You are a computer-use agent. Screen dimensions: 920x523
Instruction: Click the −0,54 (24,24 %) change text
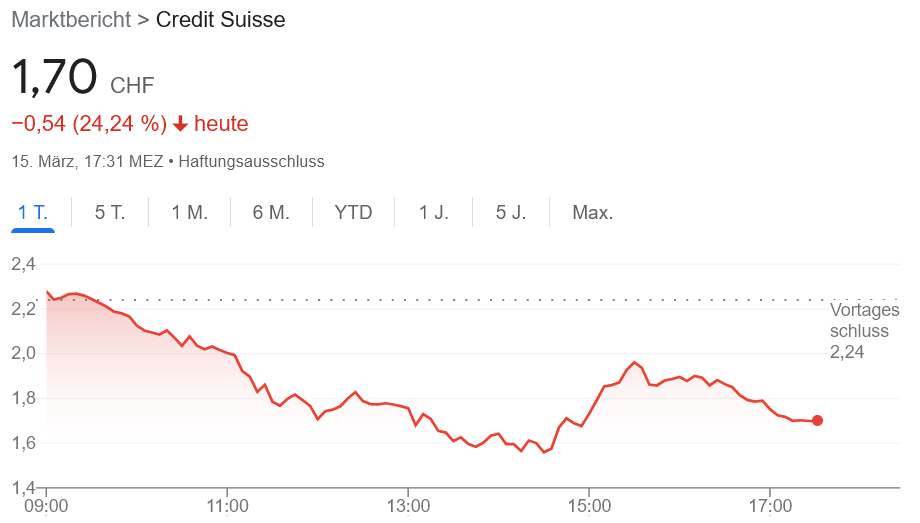point(89,124)
